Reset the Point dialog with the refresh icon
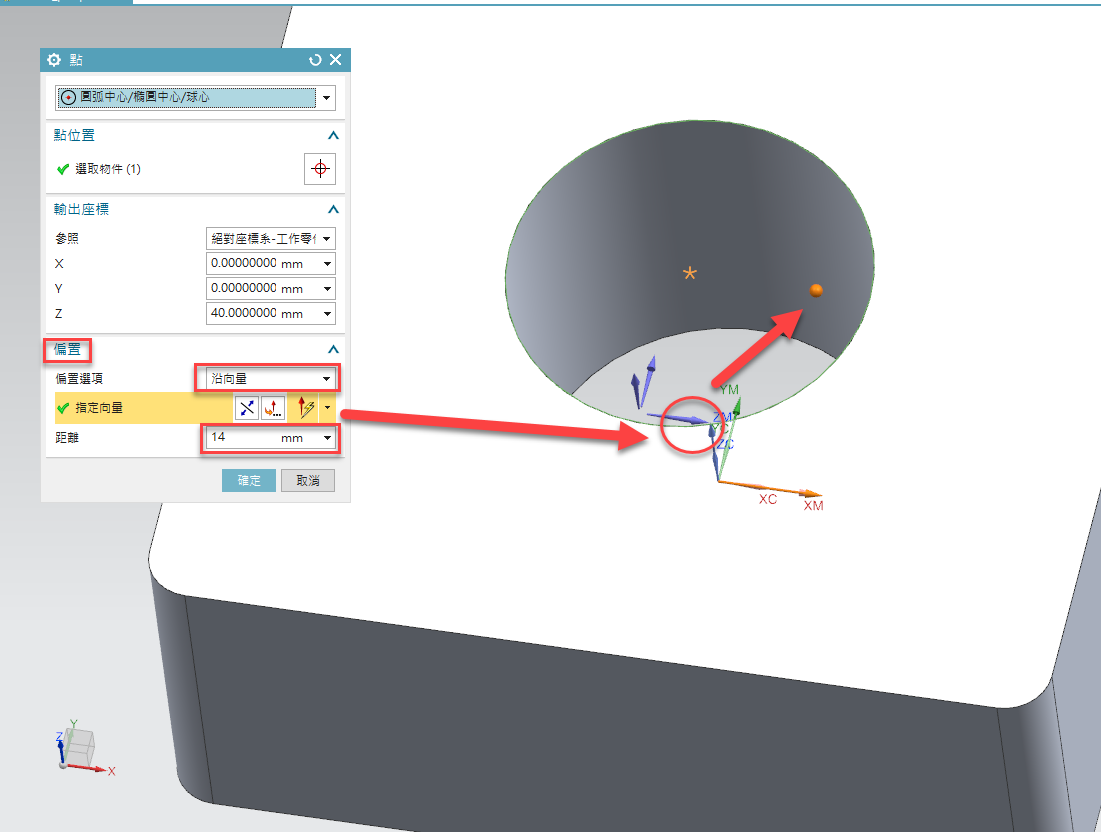This screenshot has height=832, width=1101. pos(316,60)
